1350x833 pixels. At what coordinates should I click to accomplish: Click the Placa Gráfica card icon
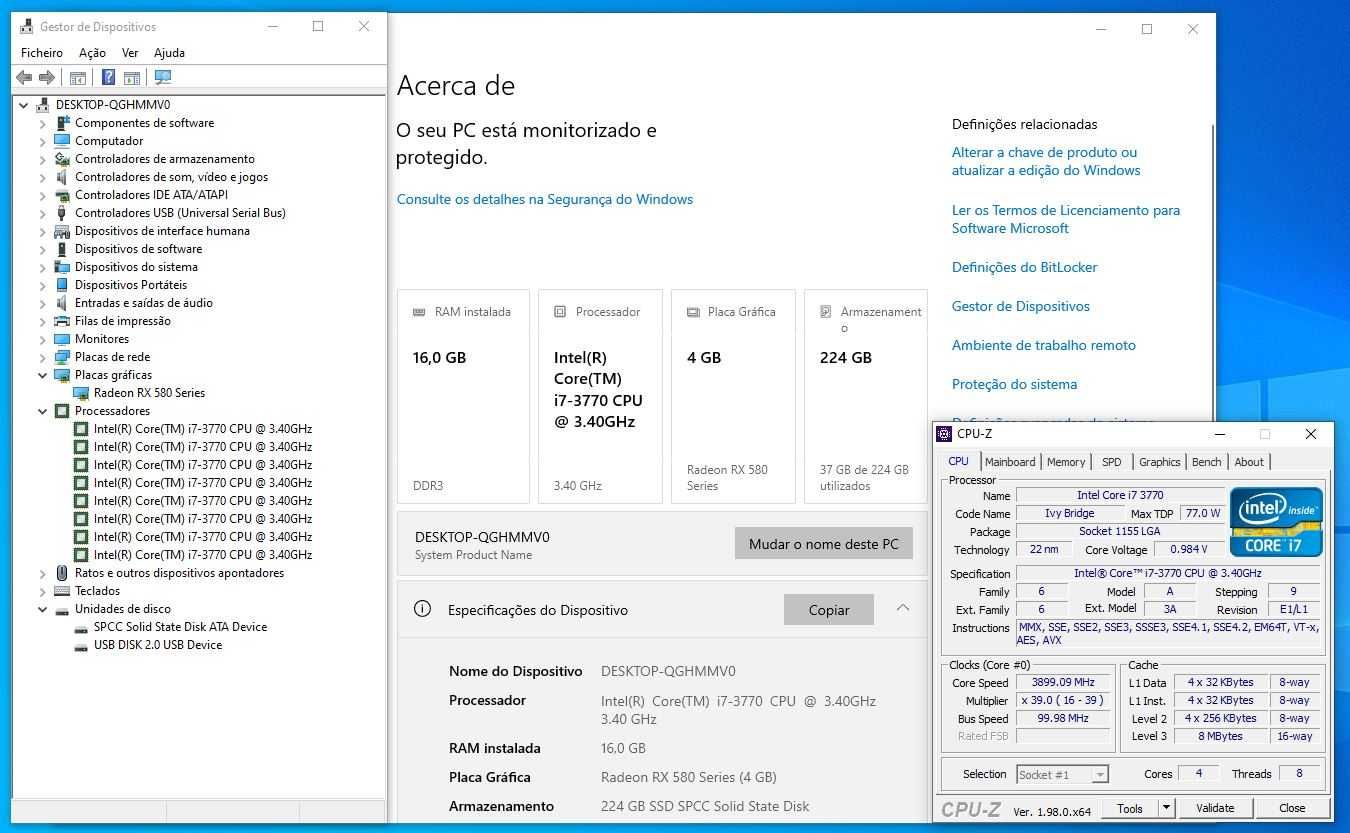(693, 312)
